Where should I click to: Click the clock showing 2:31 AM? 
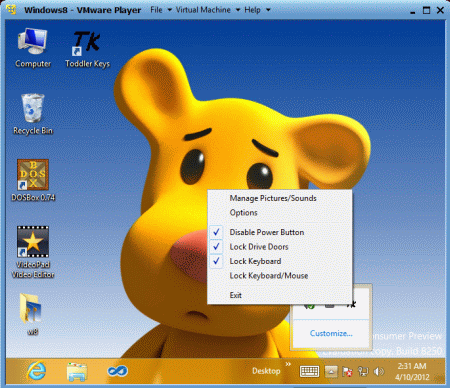pyautogui.click(x=412, y=371)
